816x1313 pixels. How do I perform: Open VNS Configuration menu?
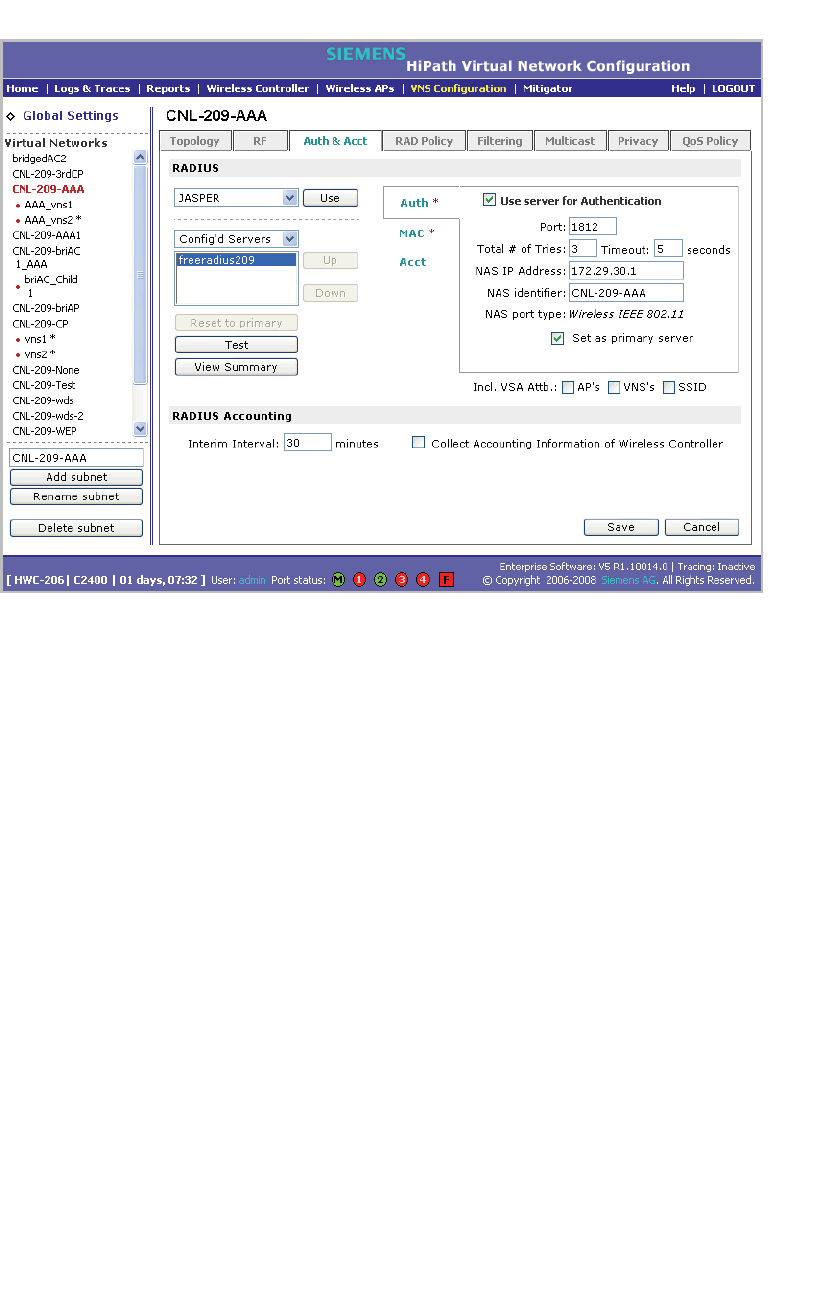pos(458,88)
